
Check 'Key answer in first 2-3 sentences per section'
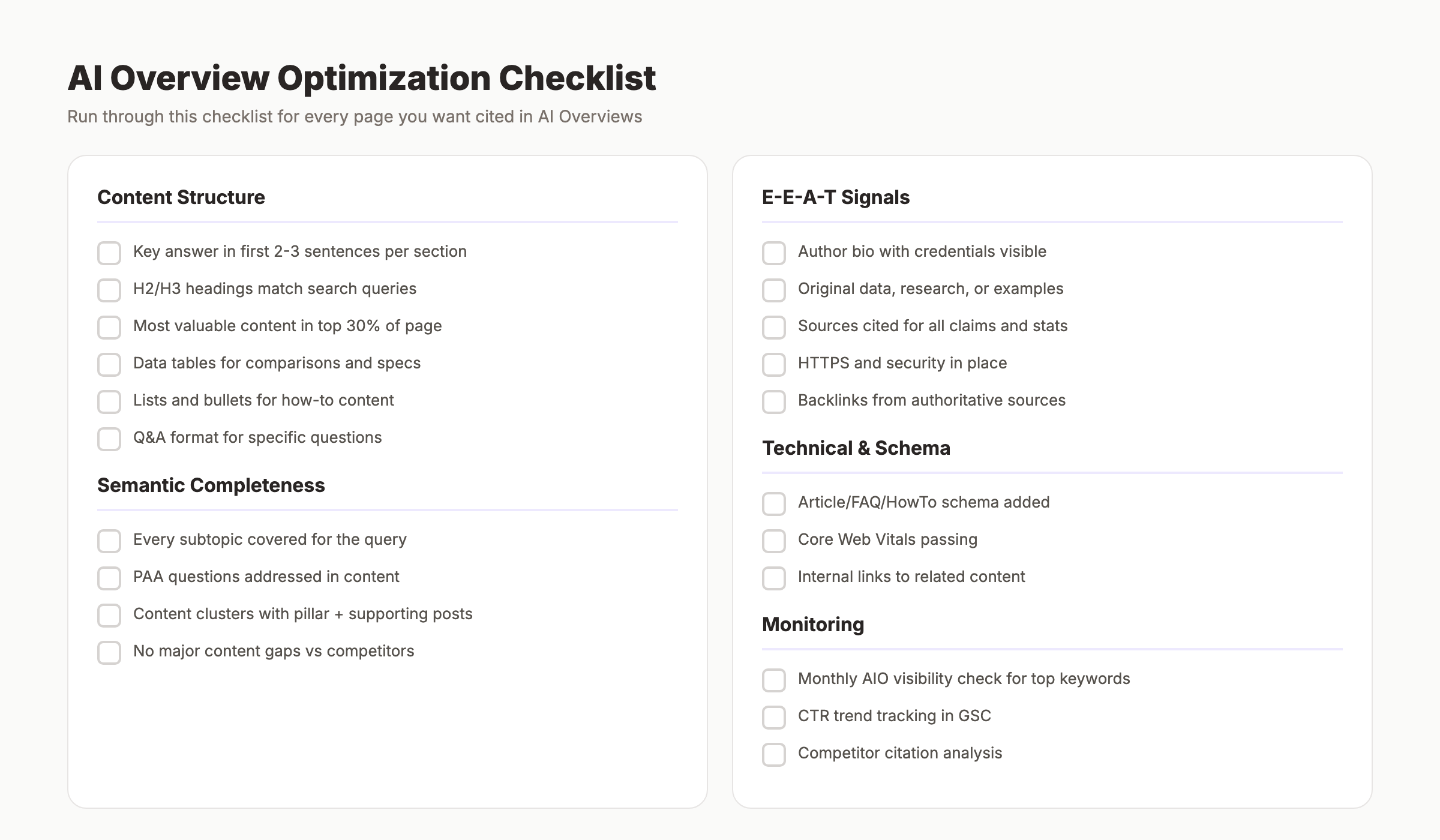point(109,253)
